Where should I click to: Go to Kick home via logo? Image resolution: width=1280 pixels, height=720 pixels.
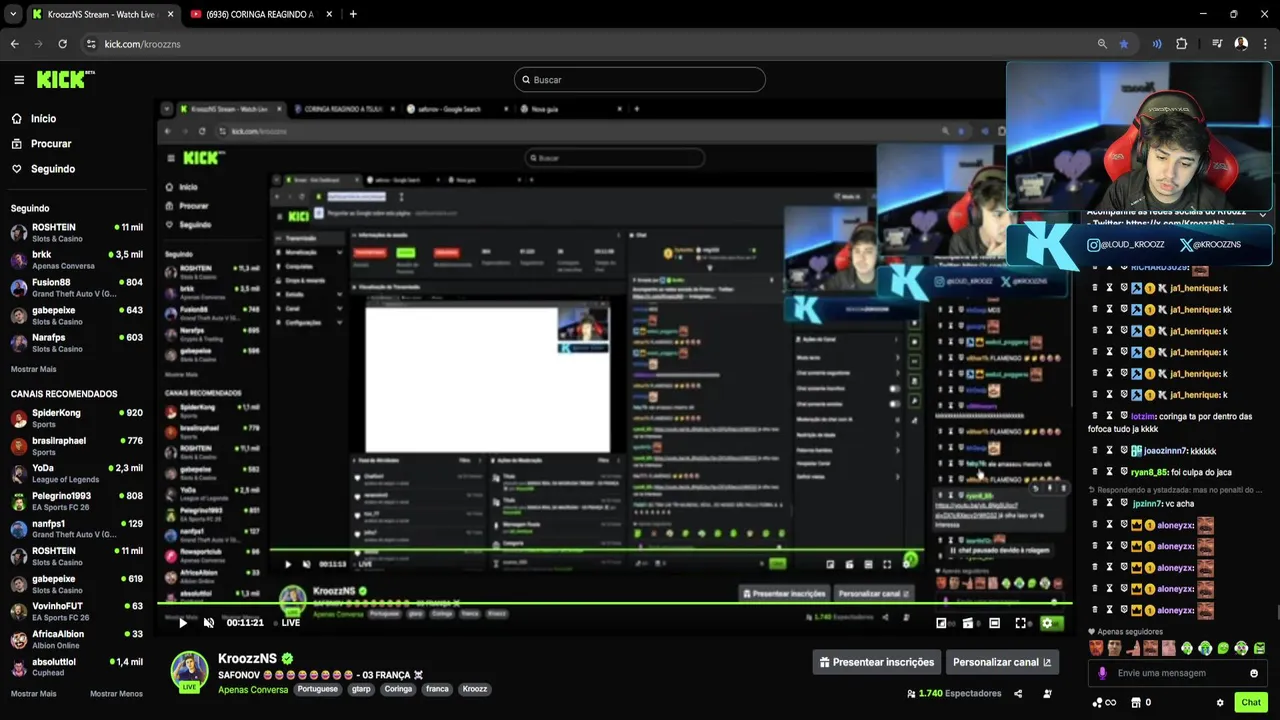coord(65,79)
